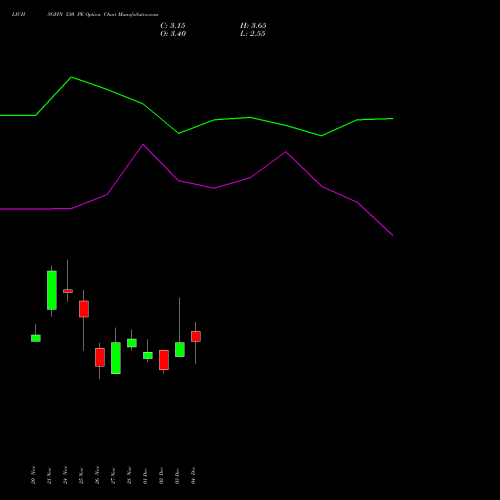The width and height of the screenshot is (500, 500).
Task: Click the thin red candle above 24 Nov
Action: (68, 291)
